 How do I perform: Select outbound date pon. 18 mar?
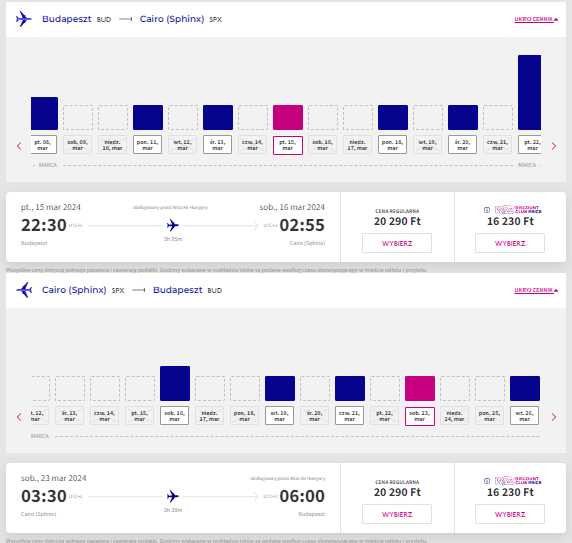pos(393,145)
